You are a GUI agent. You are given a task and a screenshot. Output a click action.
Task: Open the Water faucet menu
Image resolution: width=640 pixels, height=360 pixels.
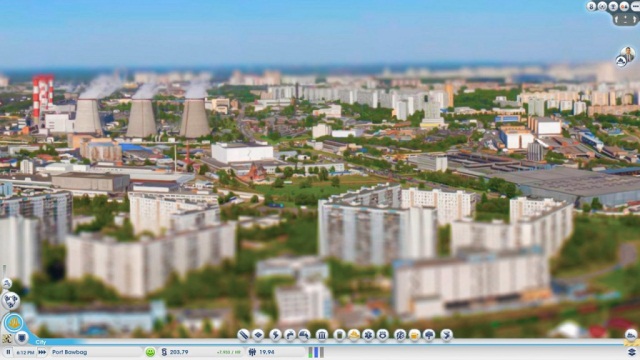[290, 335]
